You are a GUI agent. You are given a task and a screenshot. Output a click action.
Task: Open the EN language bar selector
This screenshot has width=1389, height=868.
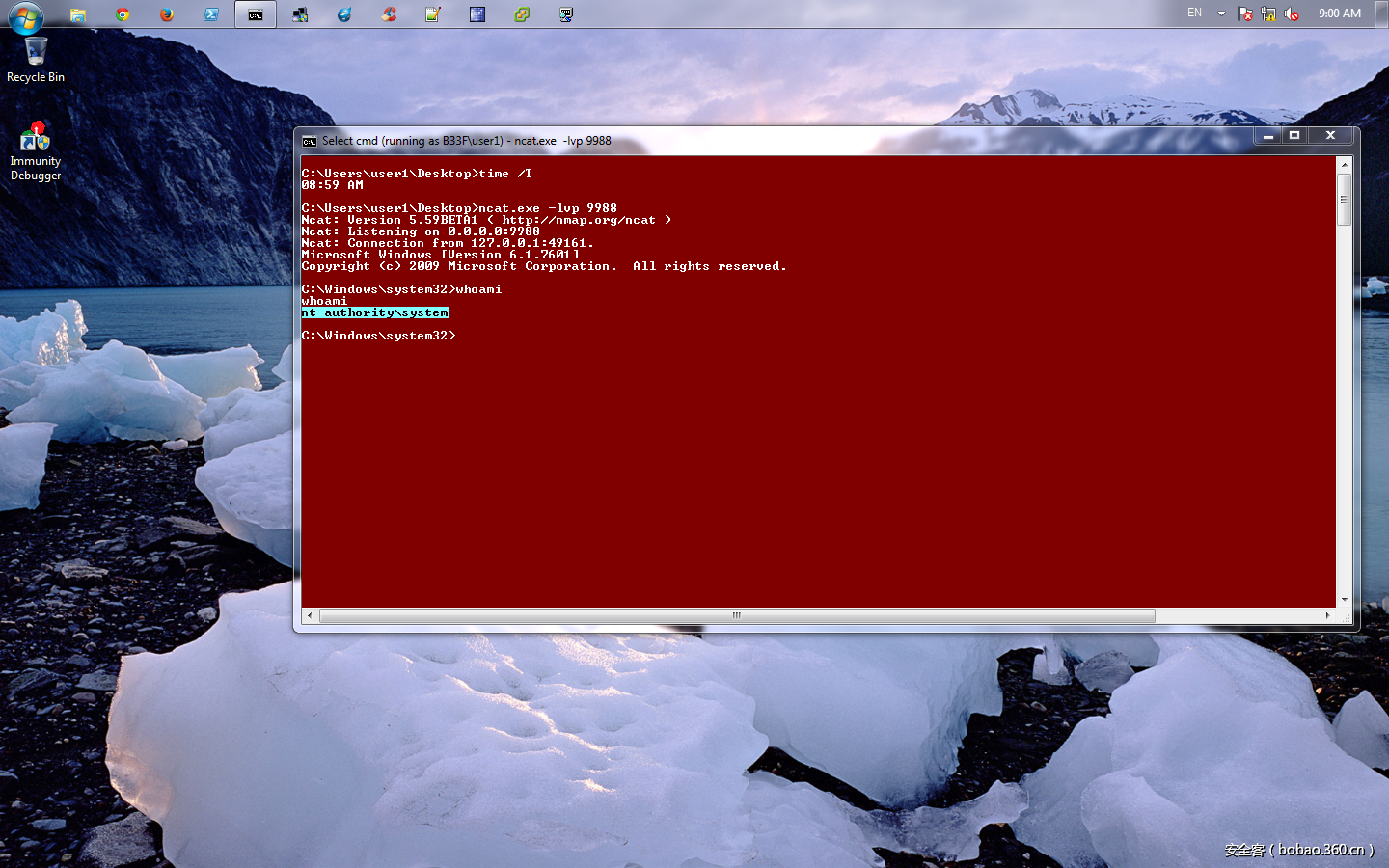(1194, 14)
